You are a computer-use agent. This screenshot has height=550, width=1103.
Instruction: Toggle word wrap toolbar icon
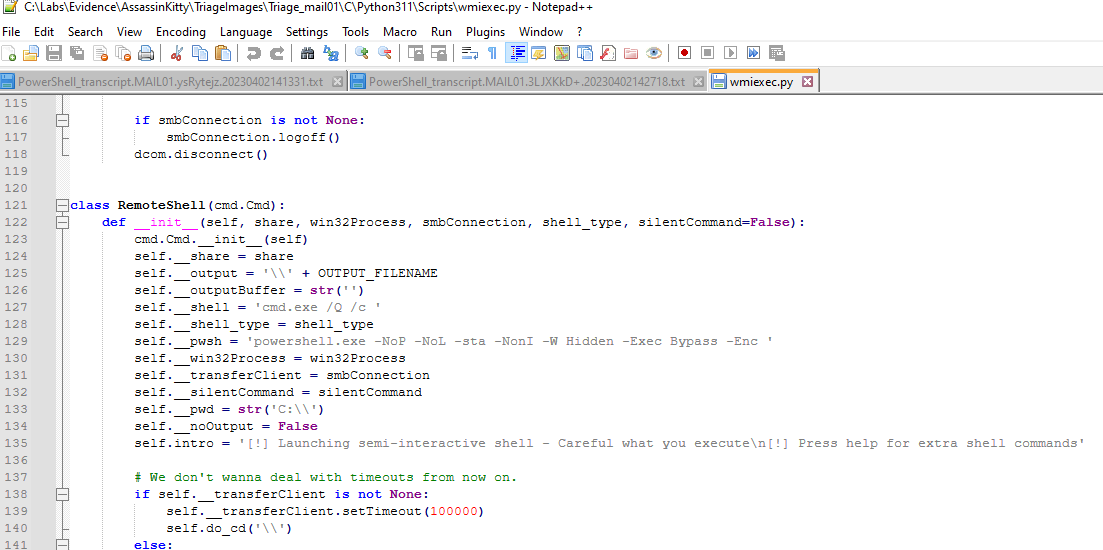469,53
